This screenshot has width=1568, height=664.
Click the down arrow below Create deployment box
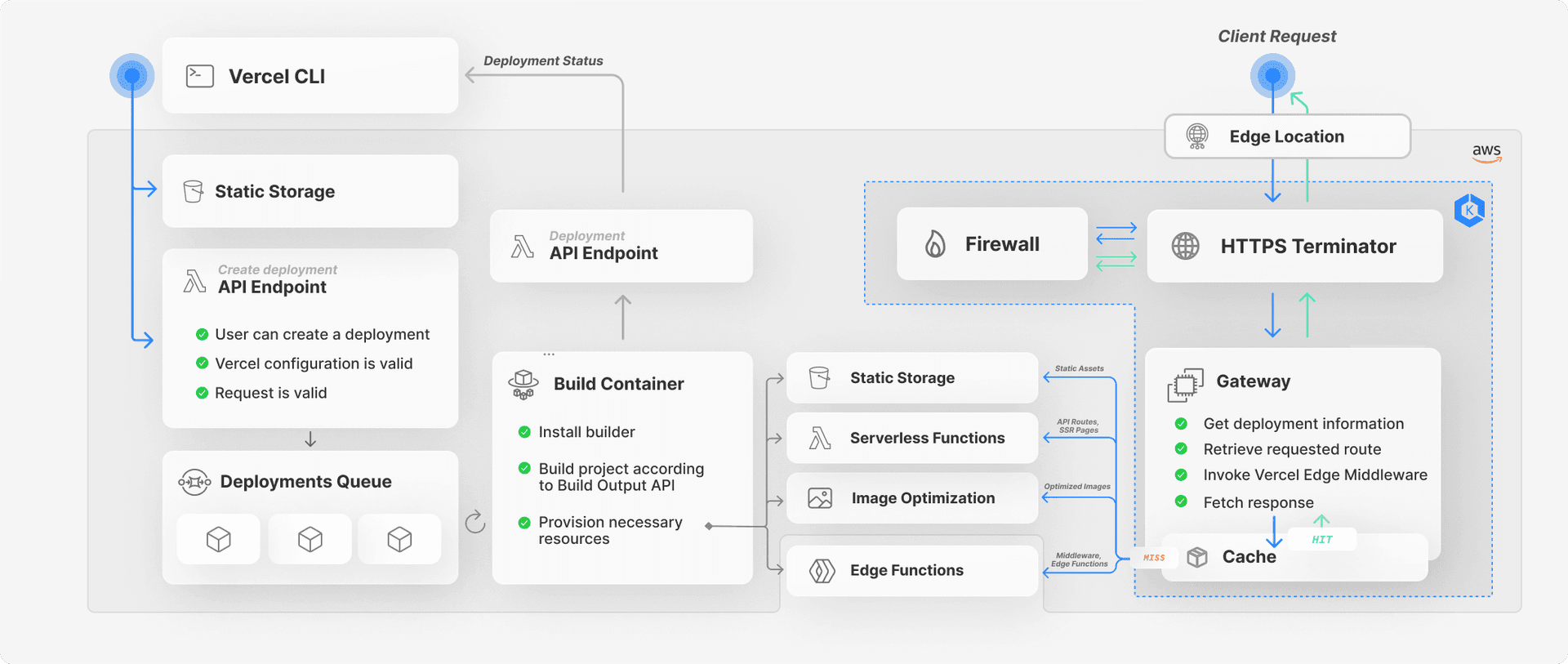(x=310, y=439)
